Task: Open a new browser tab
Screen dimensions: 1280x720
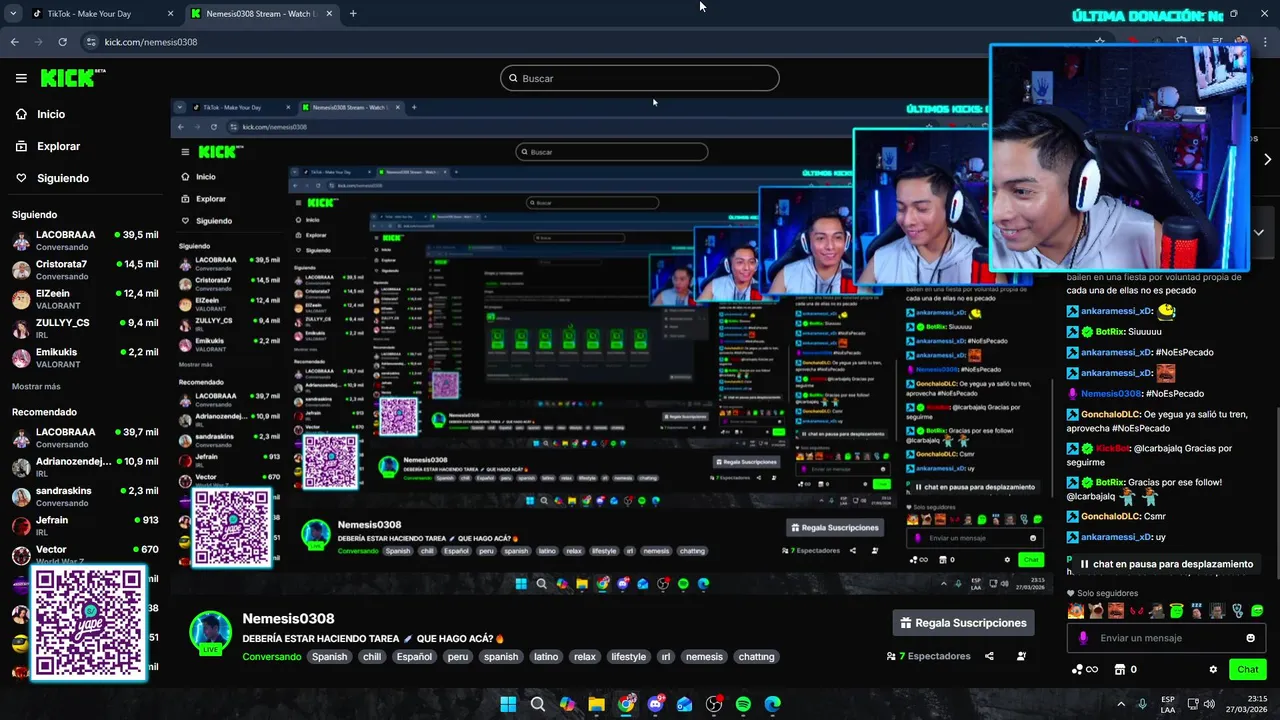Action: (353, 14)
